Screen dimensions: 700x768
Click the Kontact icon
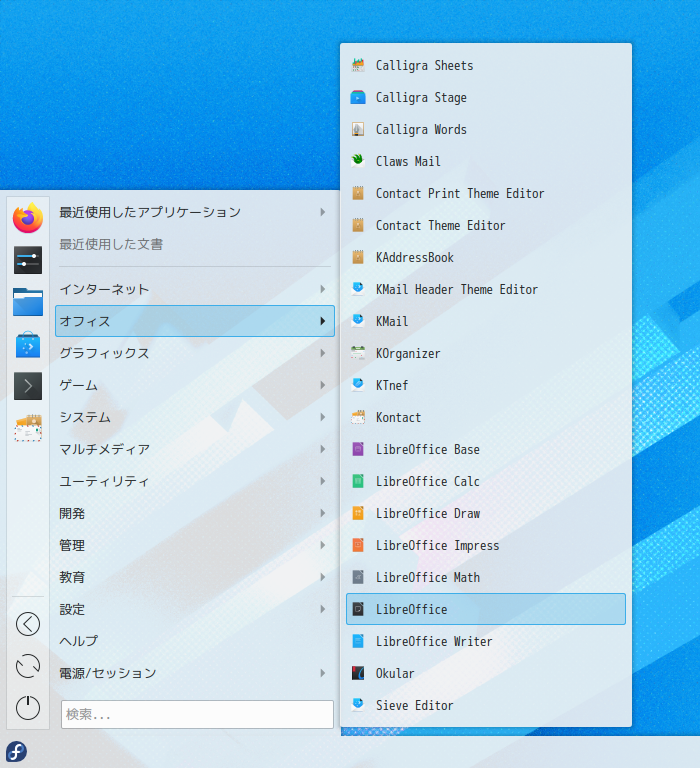pyautogui.click(x=358, y=417)
